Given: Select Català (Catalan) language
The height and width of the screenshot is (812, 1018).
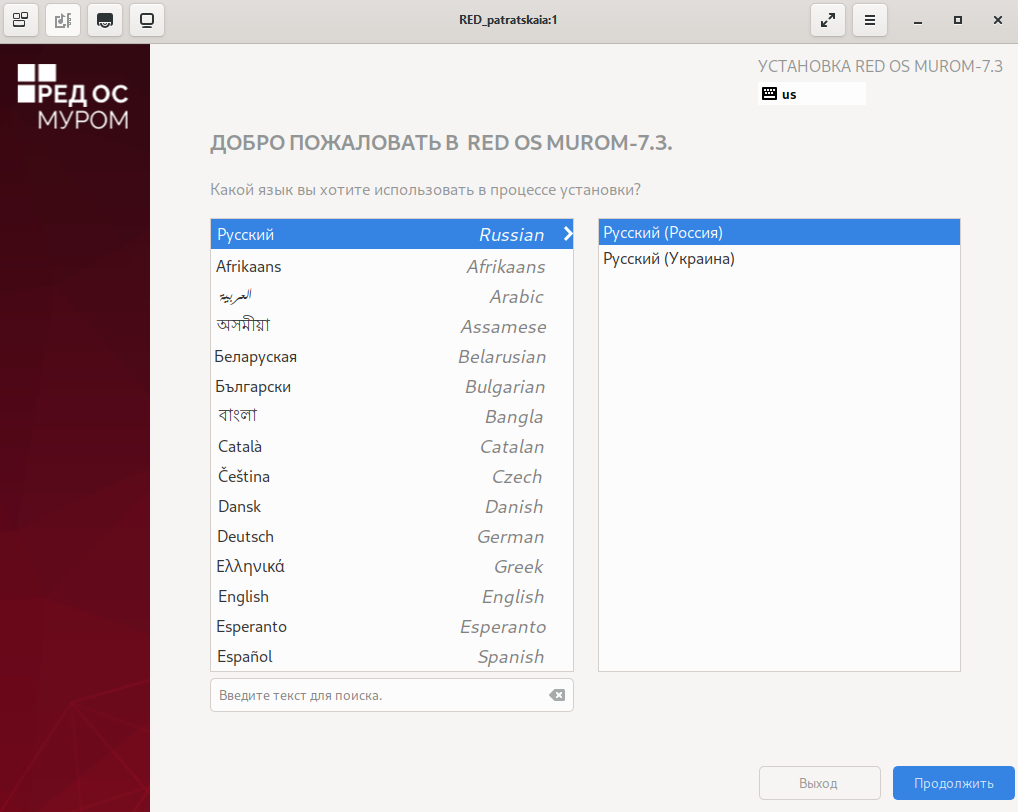Looking at the screenshot, I should (391, 447).
